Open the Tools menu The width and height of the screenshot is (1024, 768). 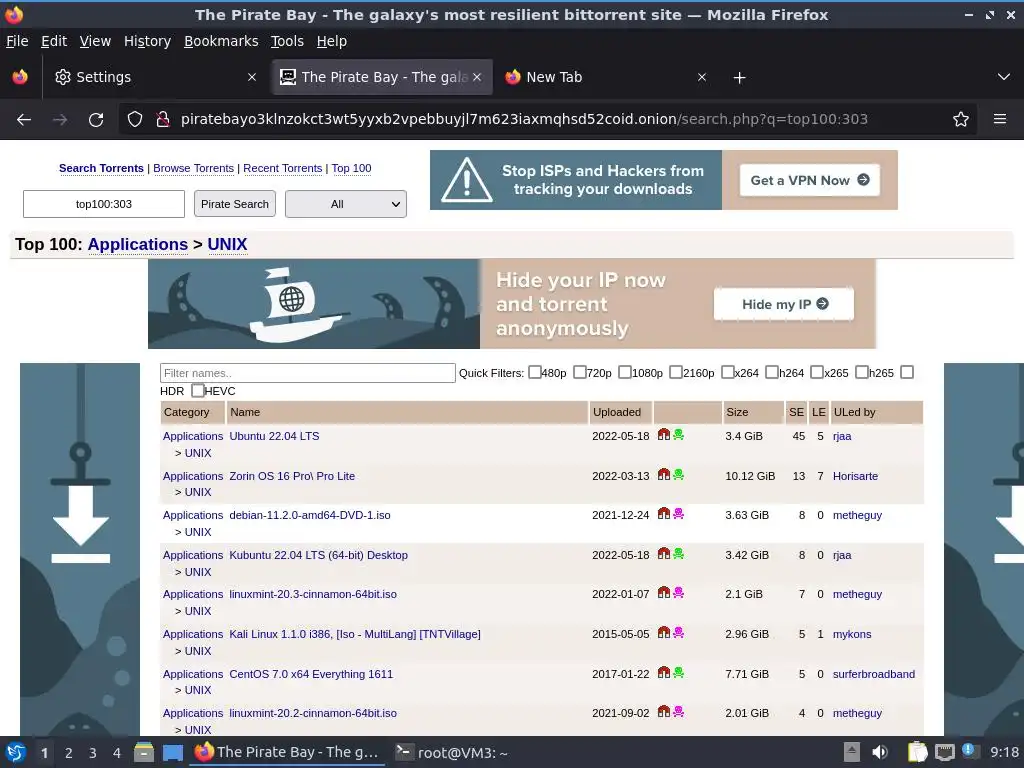(x=287, y=41)
